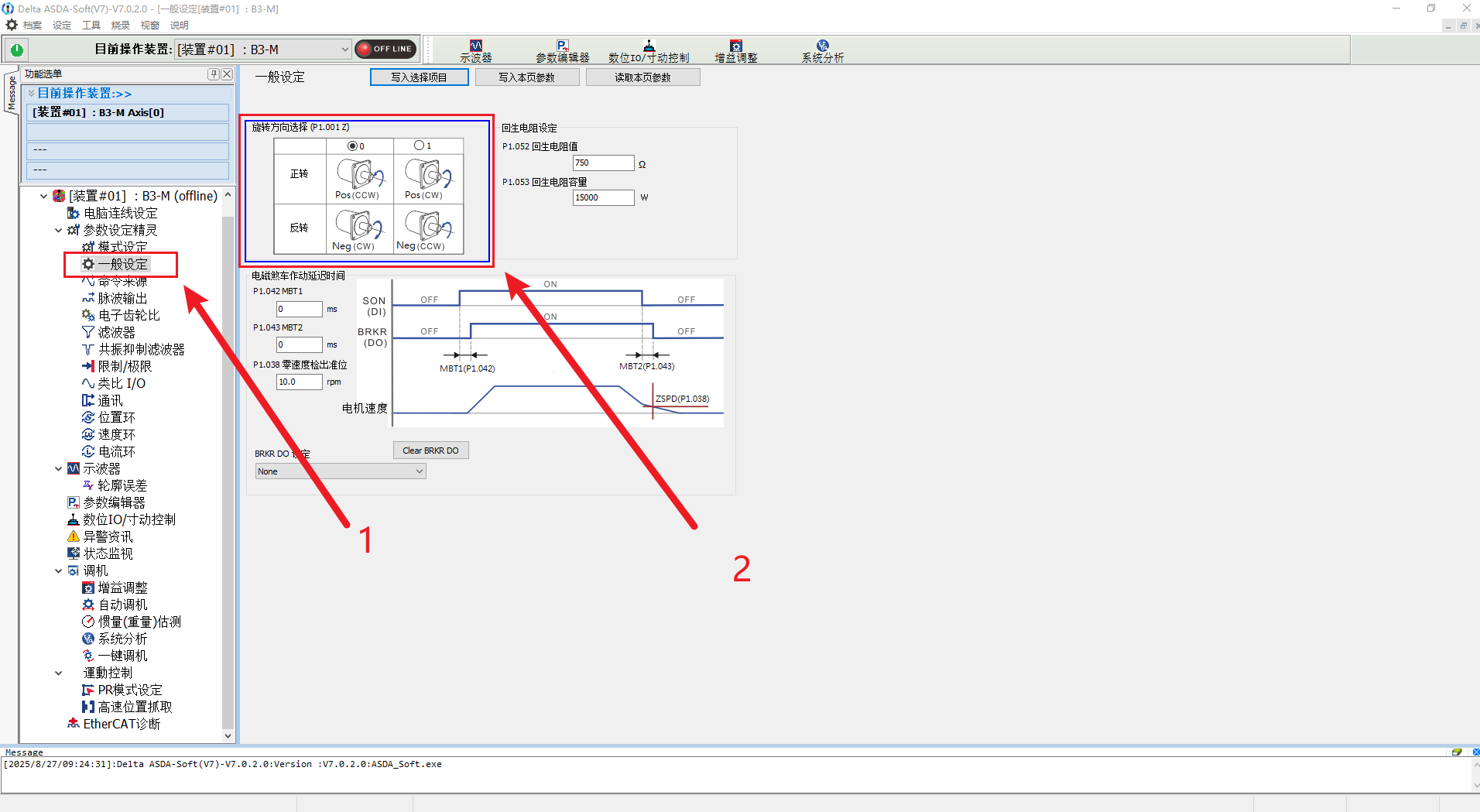This screenshot has height=812, width=1480.
Task: Select rotation direction option 0
Action: point(352,146)
